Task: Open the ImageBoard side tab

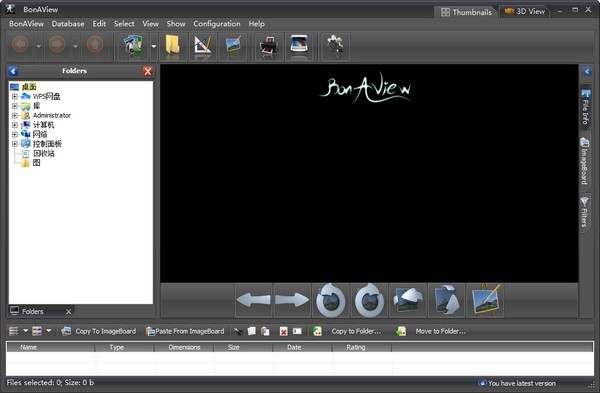Action: (x=584, y=161)
